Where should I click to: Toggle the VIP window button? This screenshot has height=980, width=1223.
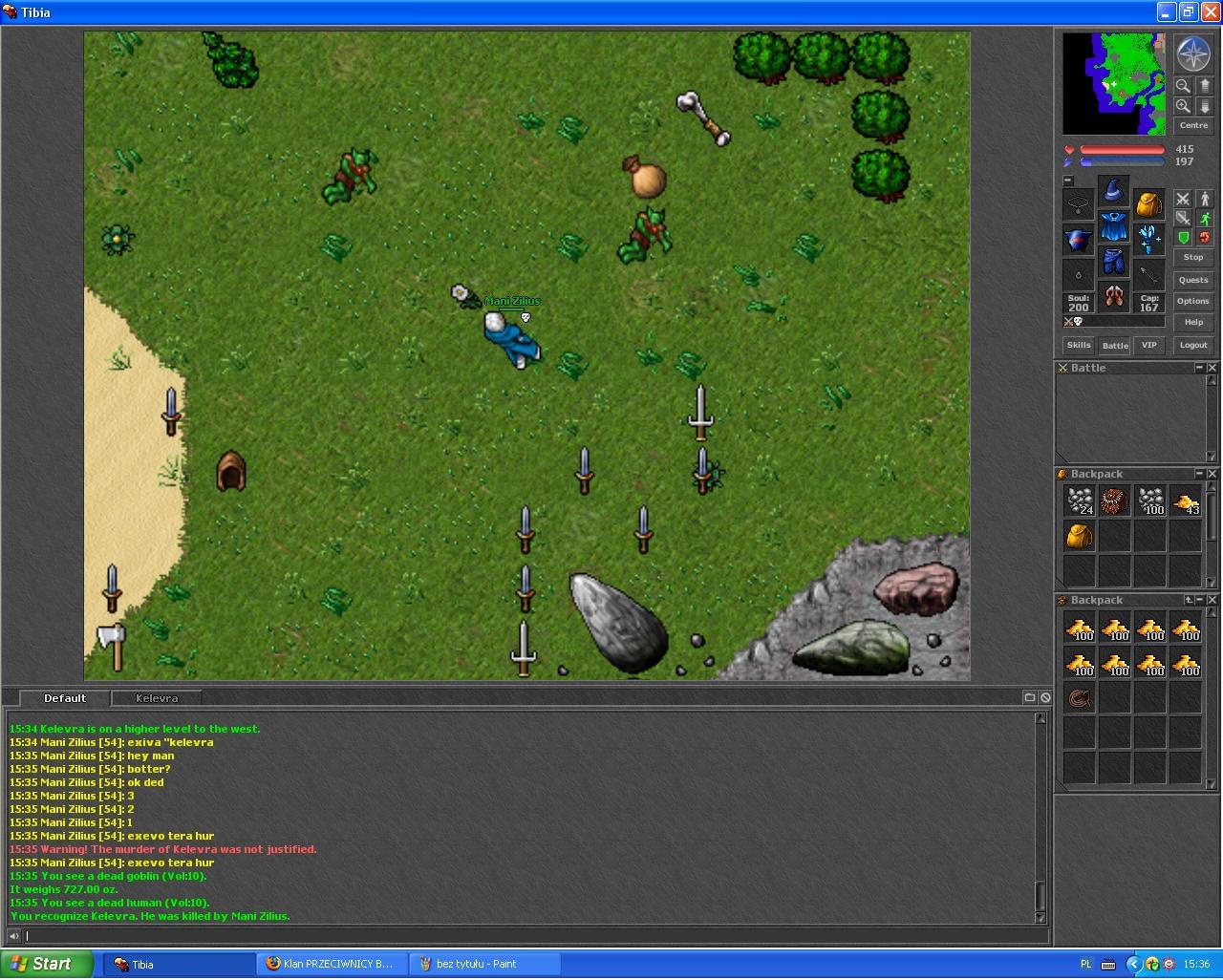pos(1149,345)
